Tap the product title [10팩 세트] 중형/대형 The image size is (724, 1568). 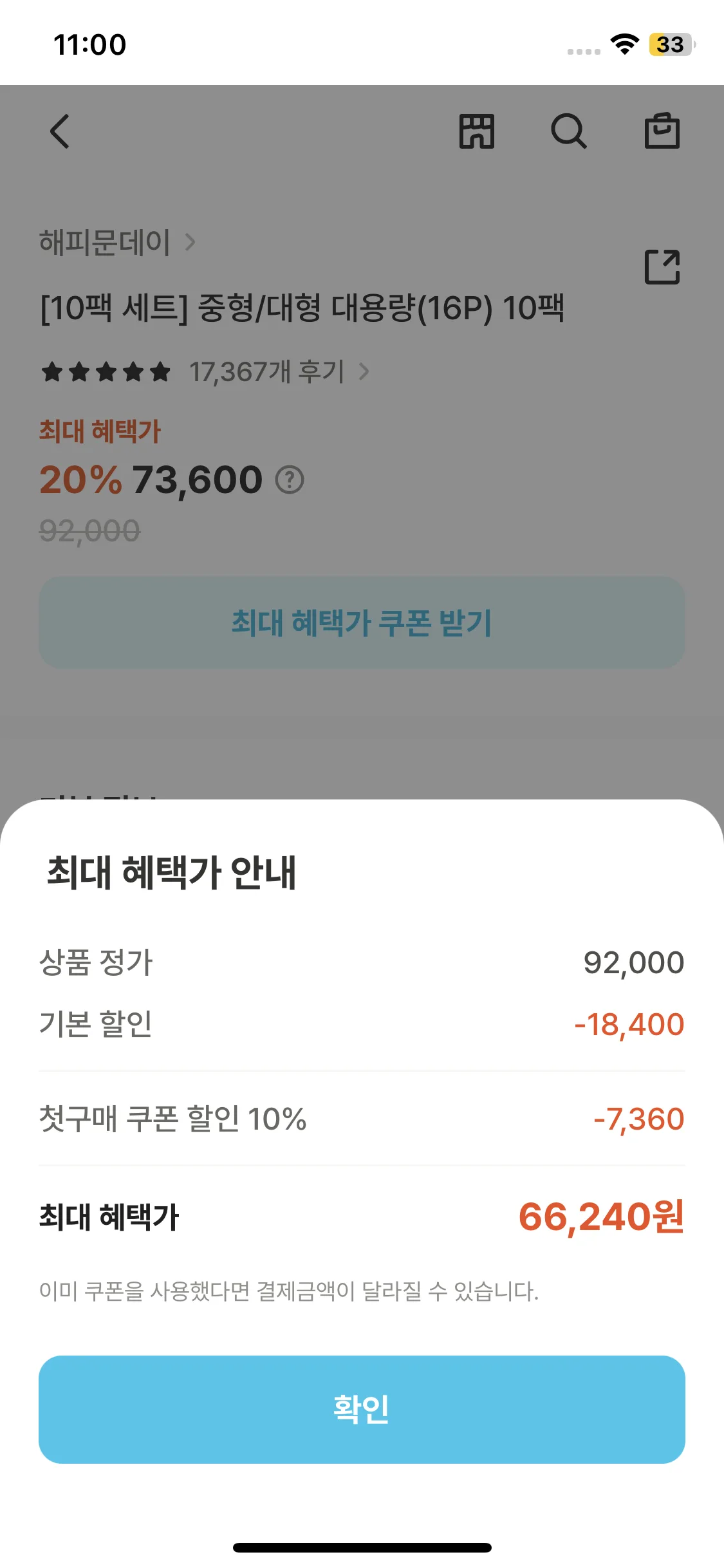tap(302, 308)
